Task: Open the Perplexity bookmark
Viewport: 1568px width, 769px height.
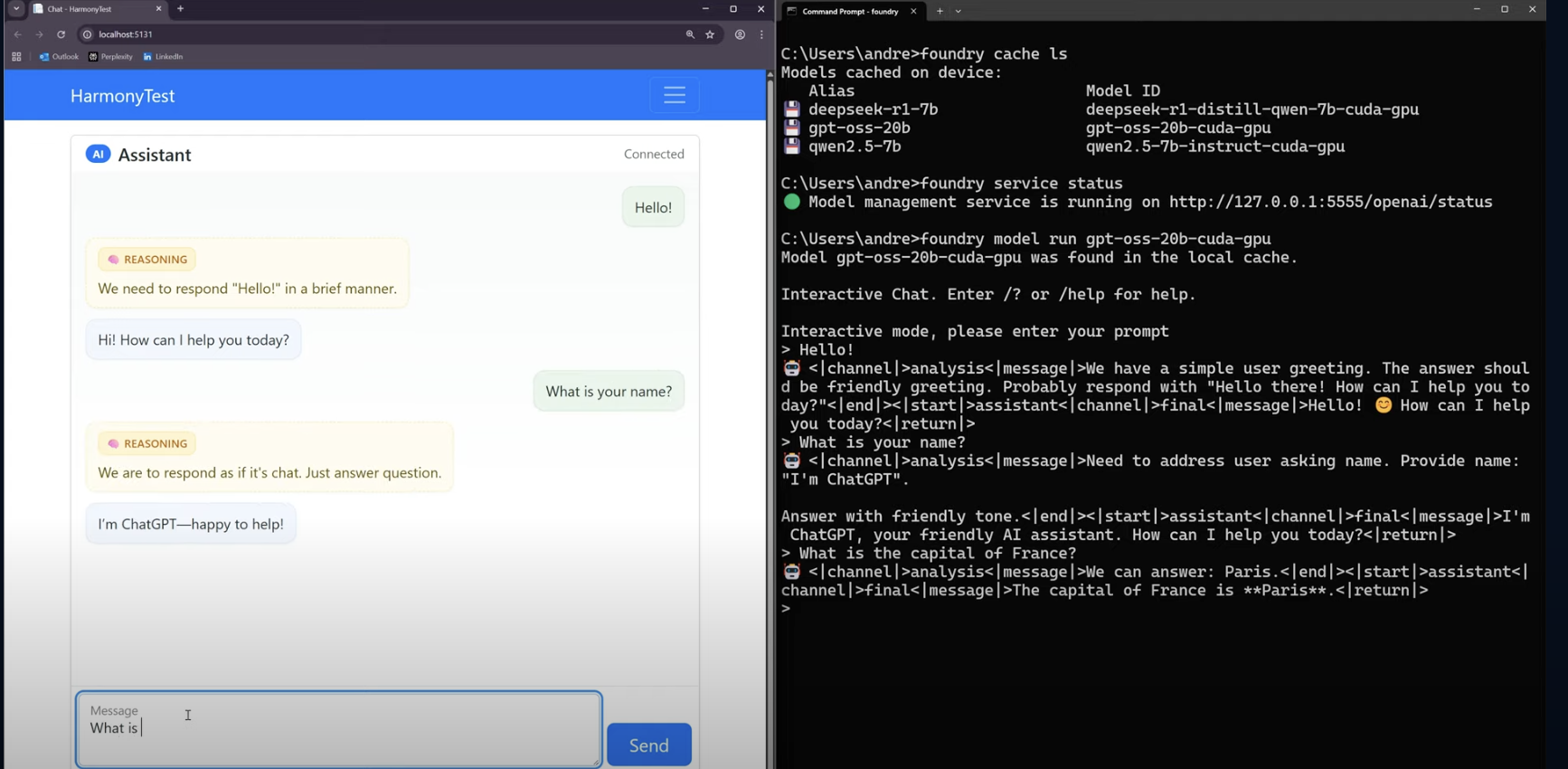Action: (110, 56)
